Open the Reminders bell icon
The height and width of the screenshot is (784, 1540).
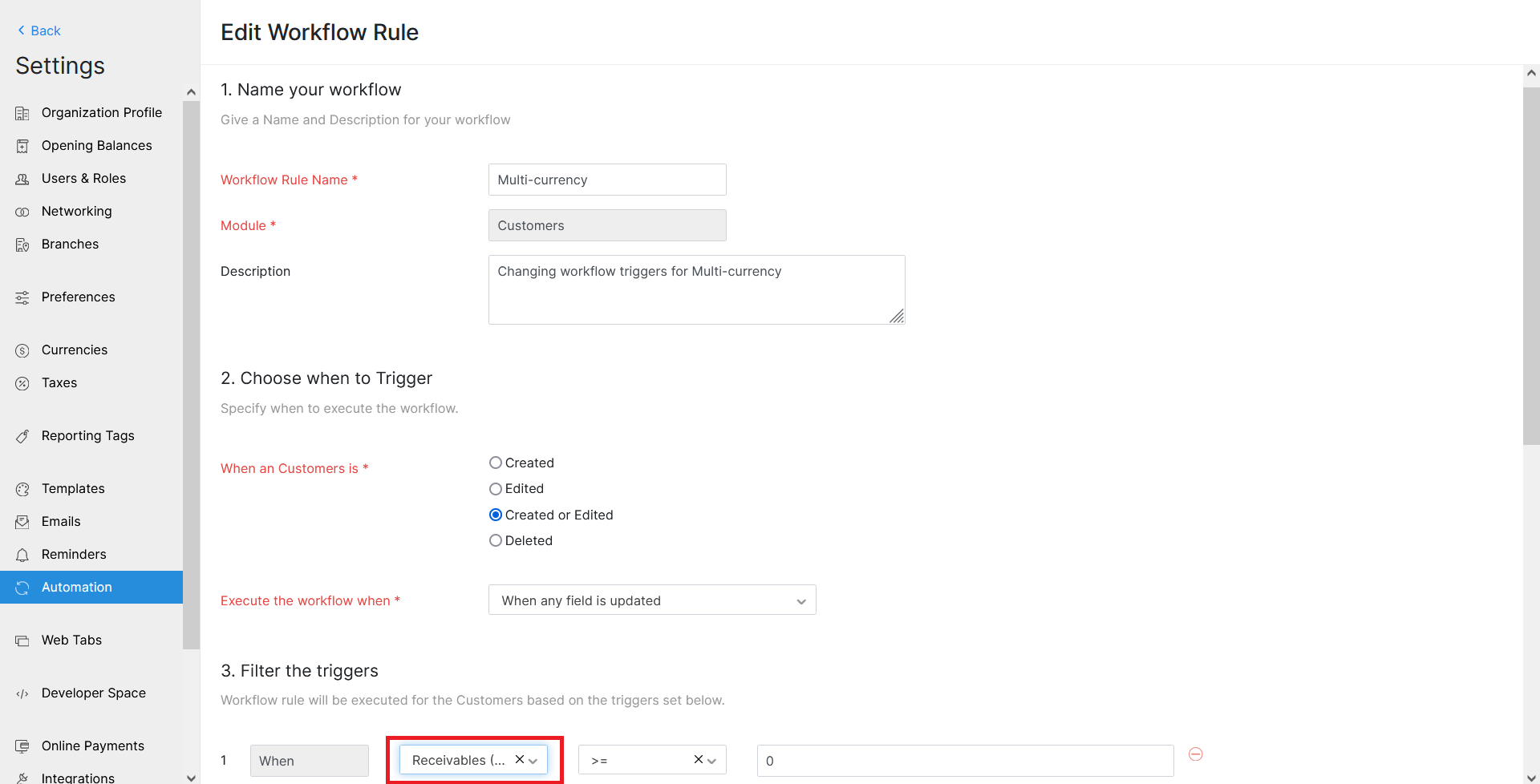22,554
